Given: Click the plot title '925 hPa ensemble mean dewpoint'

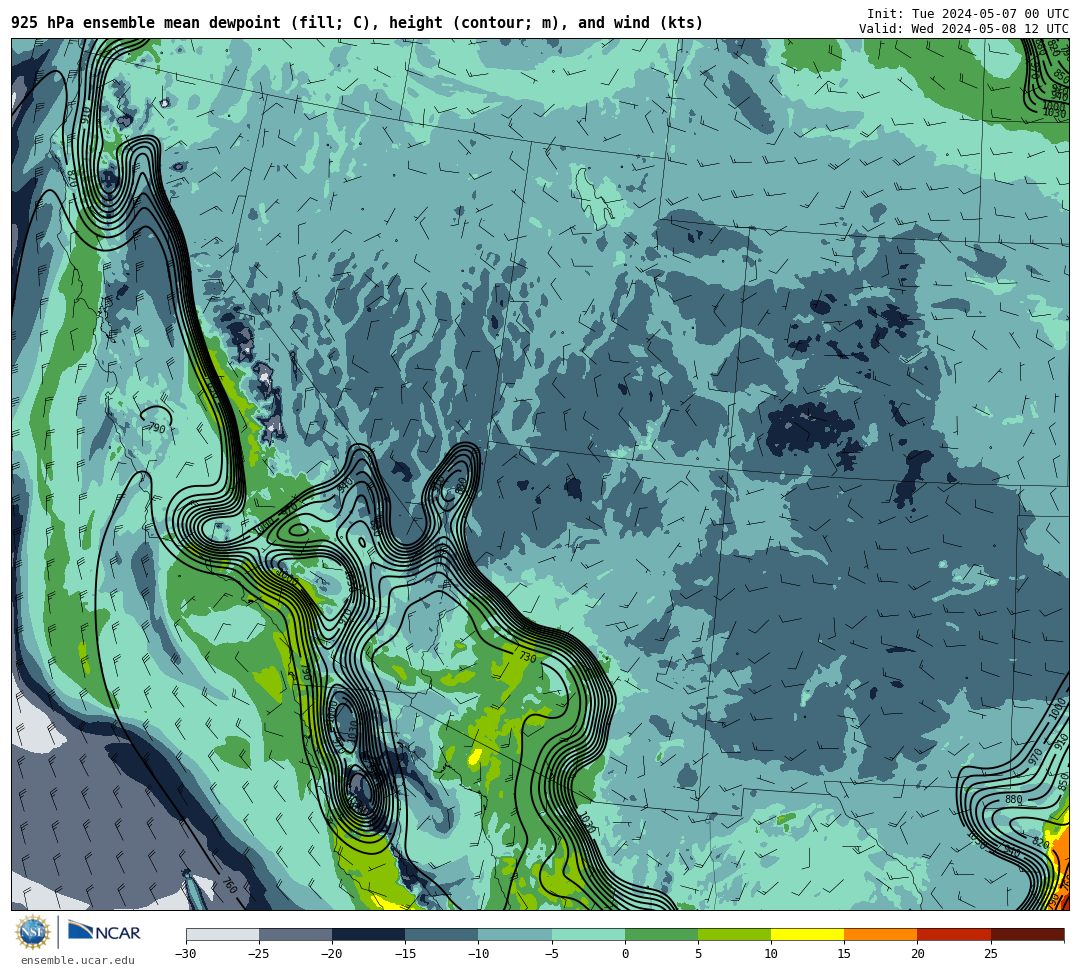Looking at the screenshot, I should [x=146, y=23].
